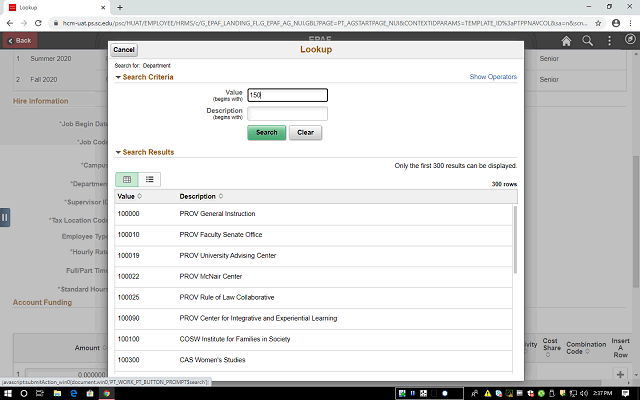Viewport: 640px width, 400px height.
Task: Click the left side panel pause tab
Action: coord(5,217)
